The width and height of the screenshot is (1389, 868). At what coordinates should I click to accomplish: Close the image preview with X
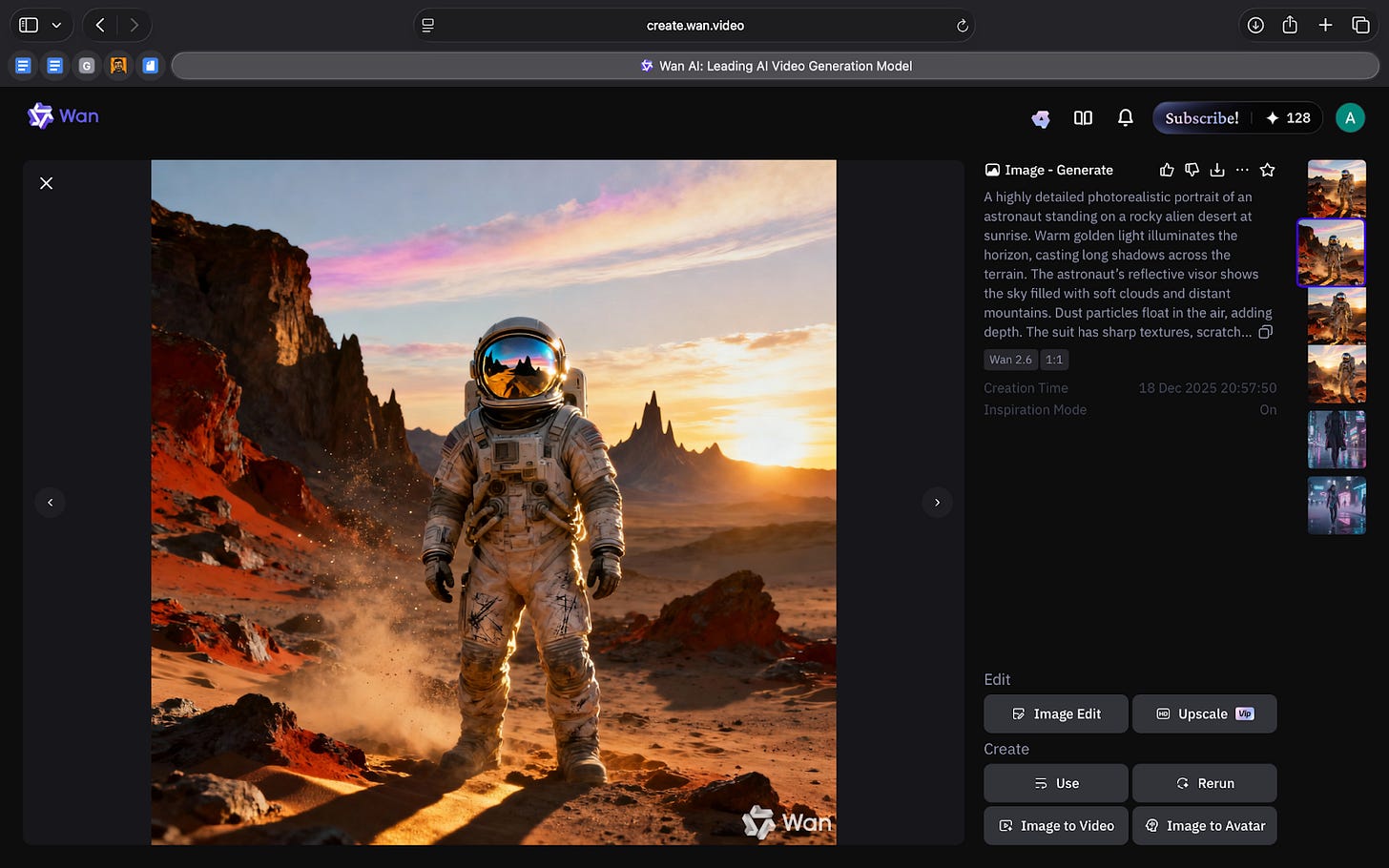click(46, 183)
